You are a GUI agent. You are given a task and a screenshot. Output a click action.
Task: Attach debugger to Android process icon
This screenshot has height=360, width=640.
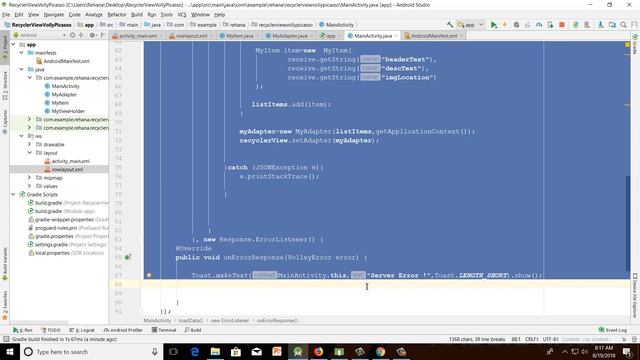point(550,24)
